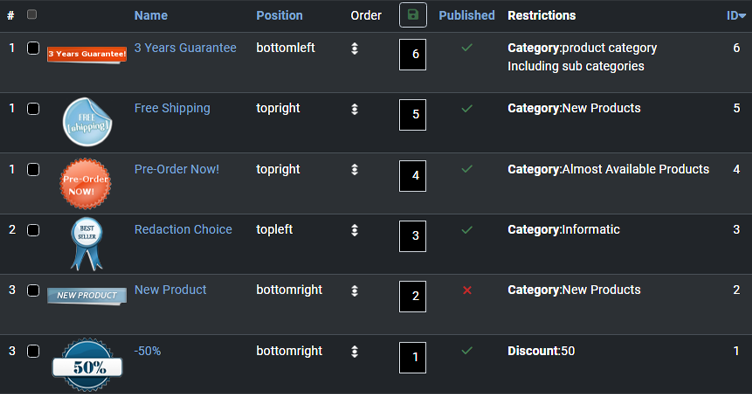This screenshot has height=394, width=752.
Task: Sort the table by Name column
Action: click(x=151, y=15)
